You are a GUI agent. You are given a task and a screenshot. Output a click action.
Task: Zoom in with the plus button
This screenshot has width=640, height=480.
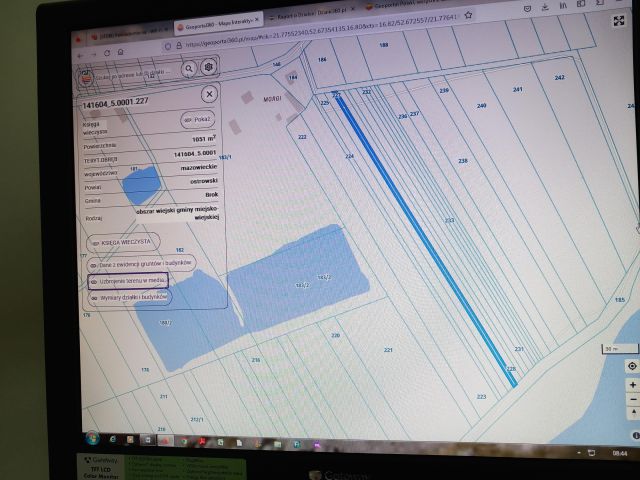(x=633, y=384)
